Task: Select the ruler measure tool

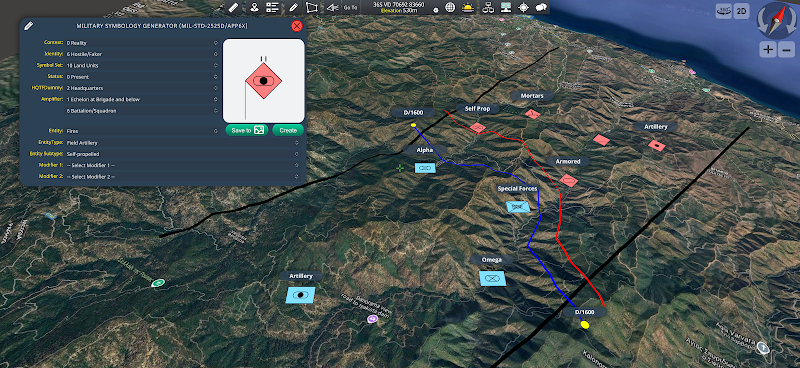Action: 233,7
